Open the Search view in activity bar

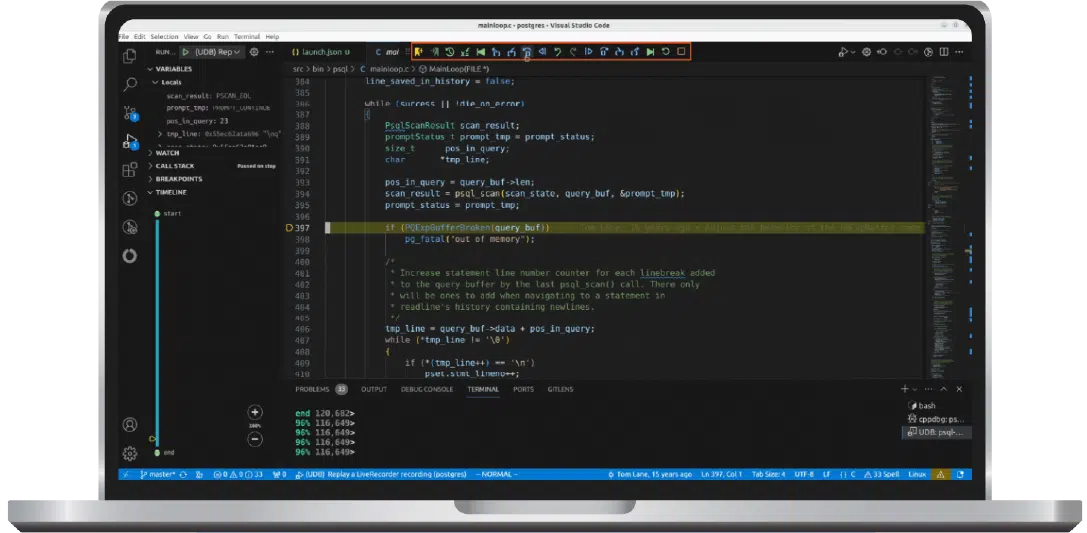click(130, 85)
